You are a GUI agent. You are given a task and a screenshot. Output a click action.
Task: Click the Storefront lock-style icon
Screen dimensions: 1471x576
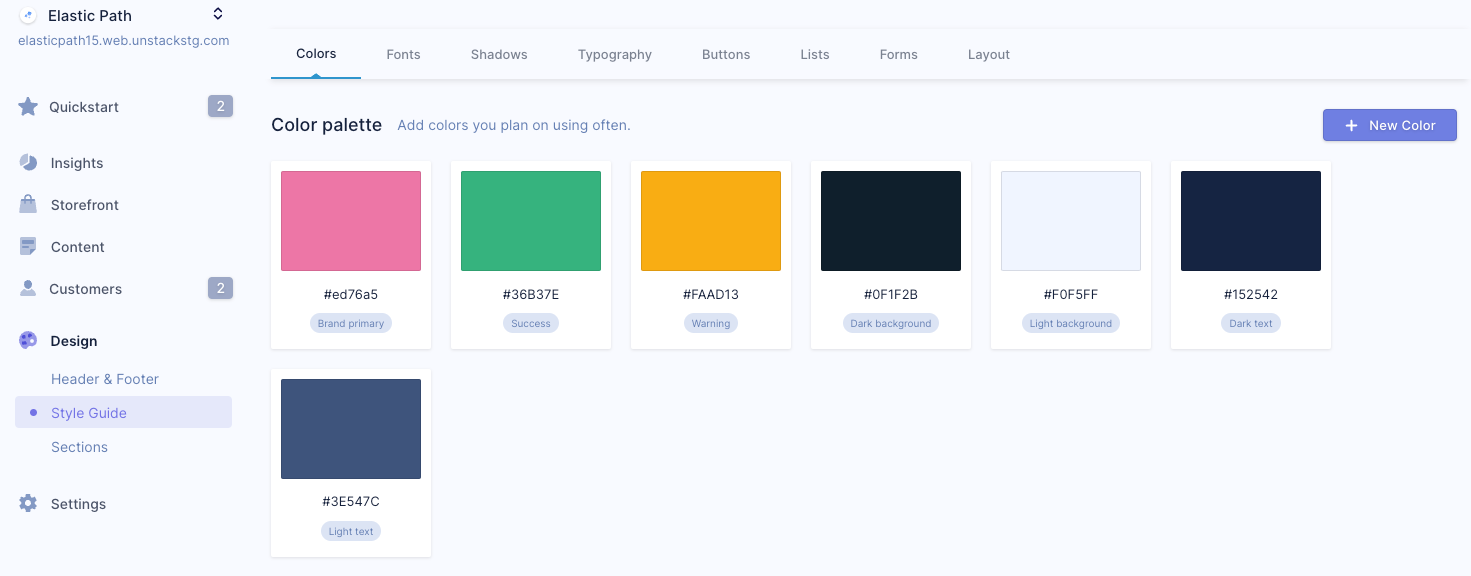pyautogui.click(x=28, y=204)
